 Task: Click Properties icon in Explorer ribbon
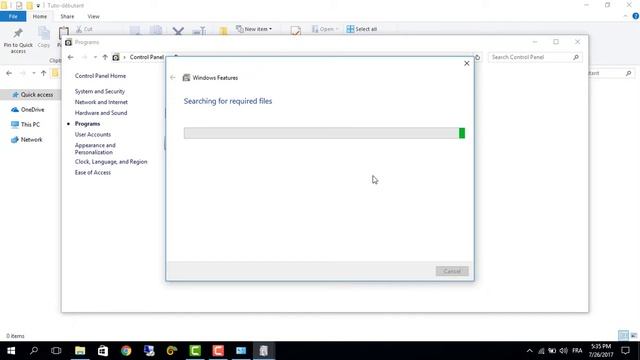pos(296,31)
